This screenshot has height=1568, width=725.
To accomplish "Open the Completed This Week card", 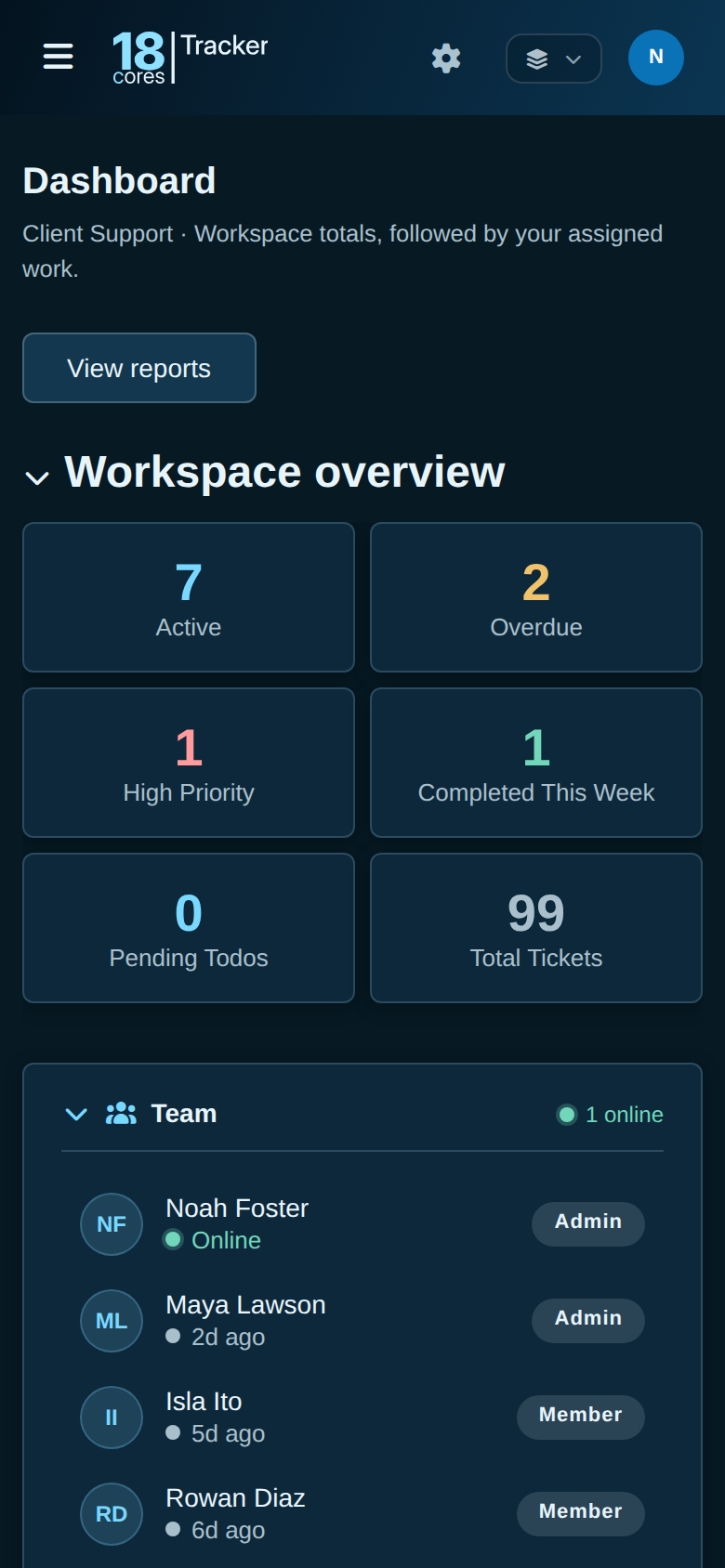I will [x=536, y=763].
